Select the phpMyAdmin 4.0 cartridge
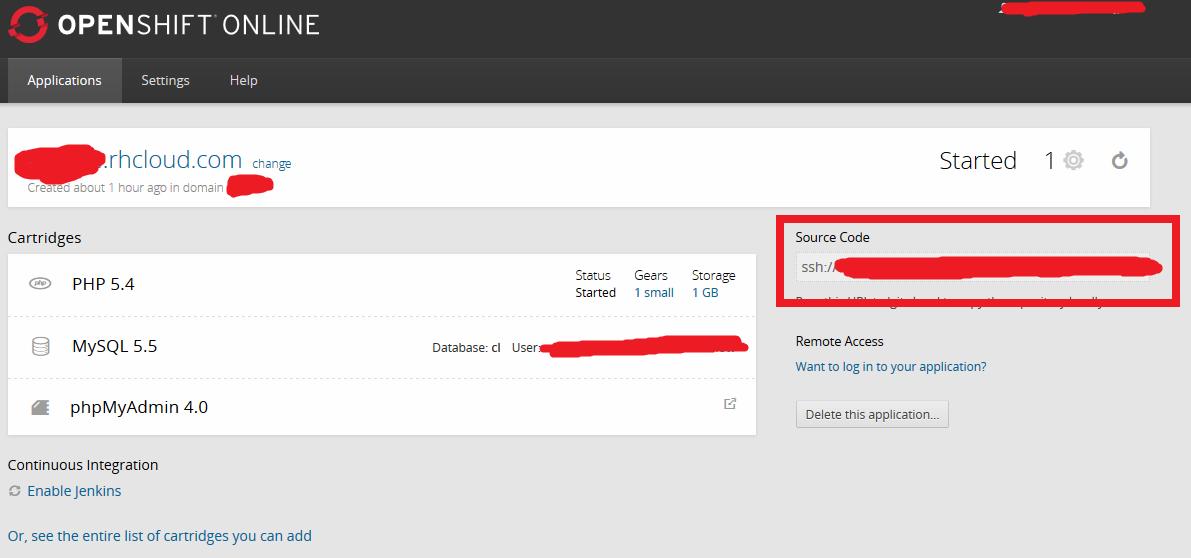Screen dimensions: 1191x558 coord(139,408)
